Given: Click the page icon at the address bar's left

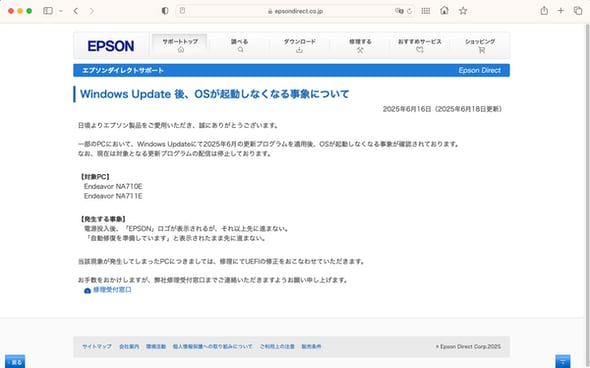Looking at the screenshot, I should tap(182, 11).
